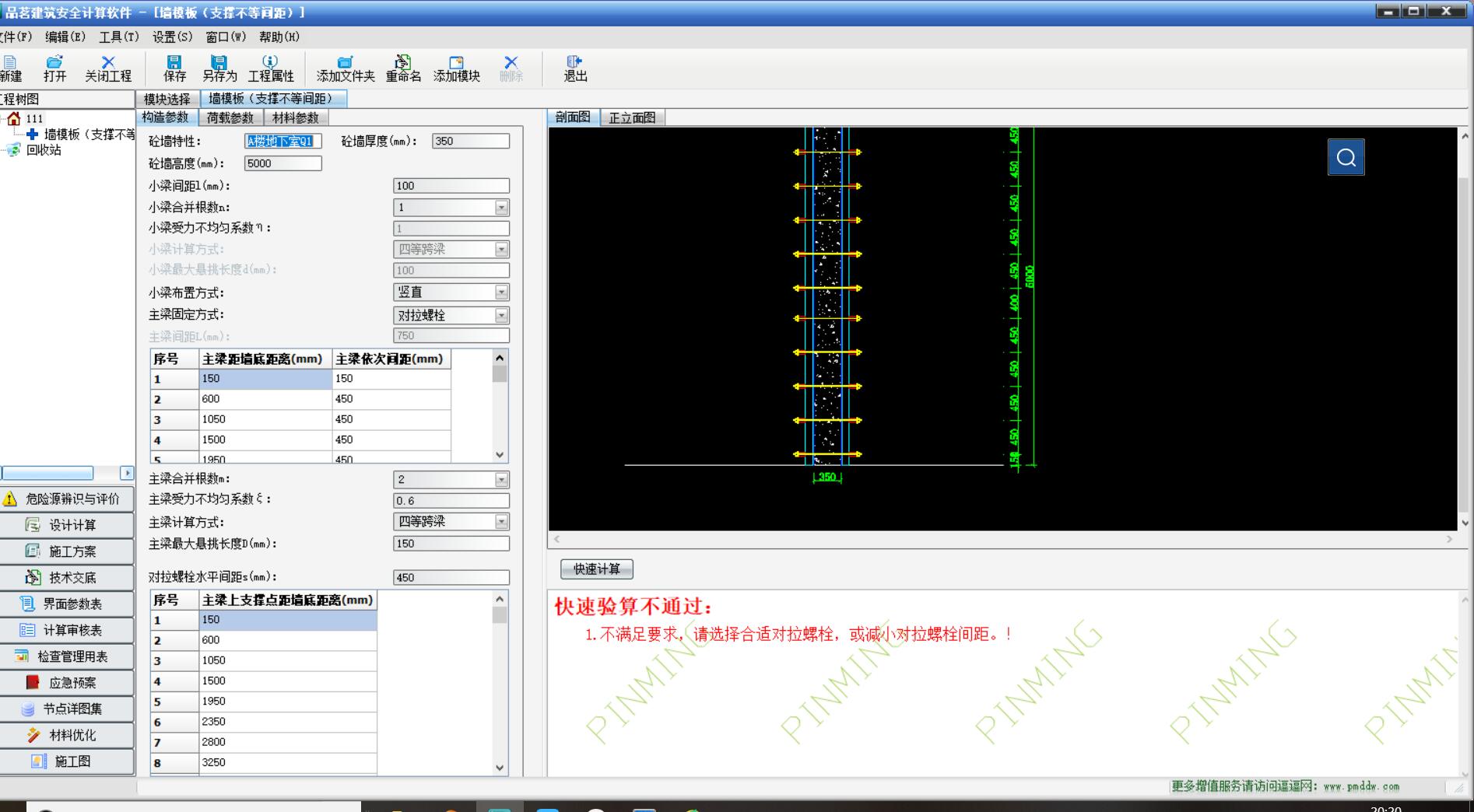Viewport: 1474px width, 812px height.
Task: Click the magnifier zoom icon in drawing view
Action: 1346,157
